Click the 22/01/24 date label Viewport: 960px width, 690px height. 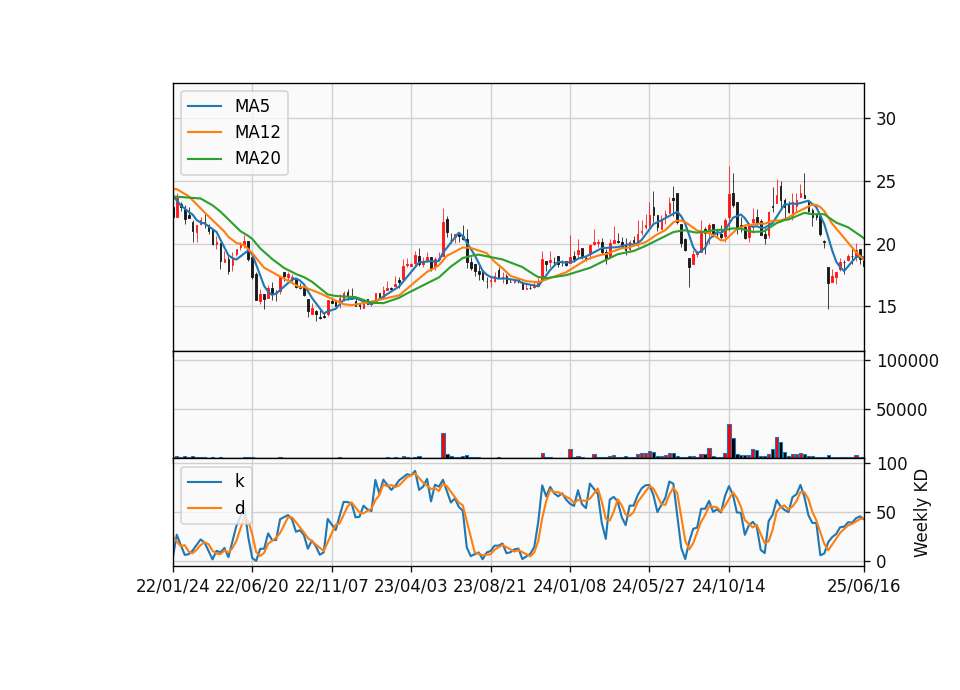(173, 586)
